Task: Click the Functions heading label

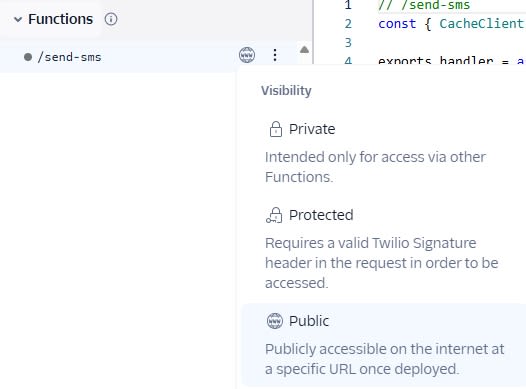Action: coord(60,19)
